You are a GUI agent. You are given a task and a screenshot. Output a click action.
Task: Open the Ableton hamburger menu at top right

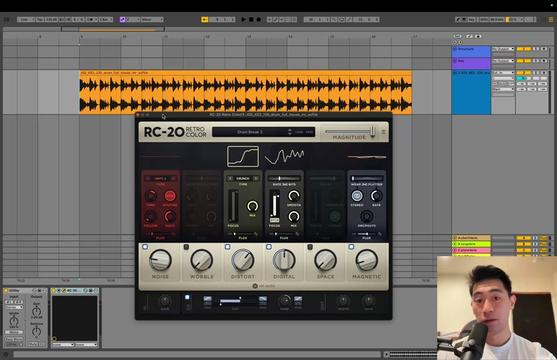tap(551, 20)
